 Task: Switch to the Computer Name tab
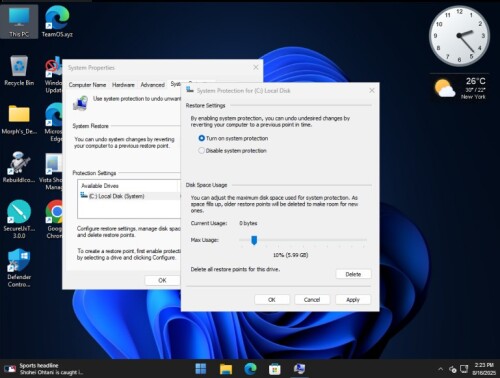tap(87, 85)
